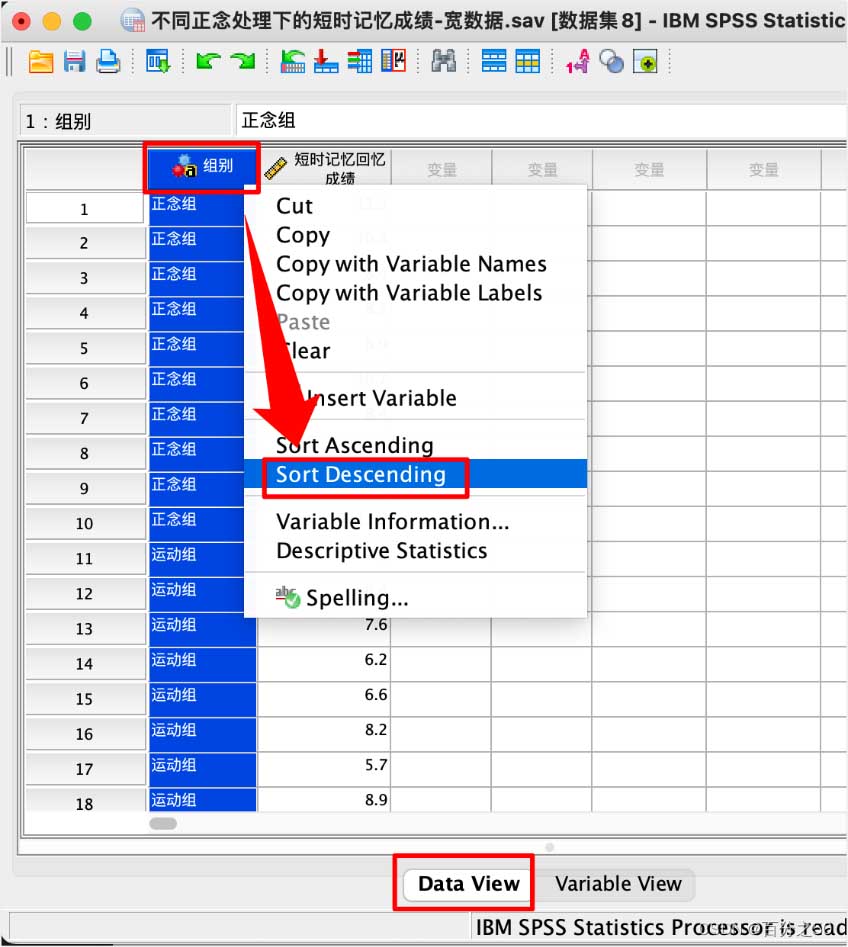848x947 pixels.
Task: Select row header 5
Action: point(85,348)
